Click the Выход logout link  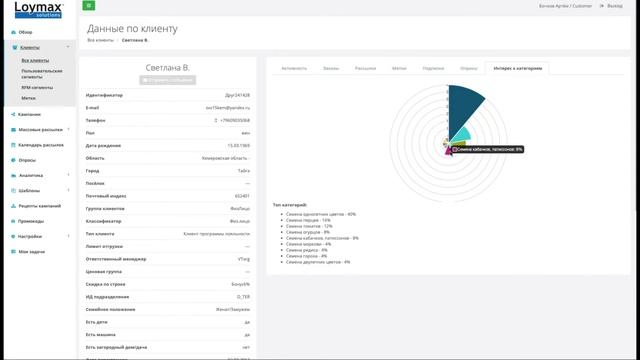coord(615,6)
